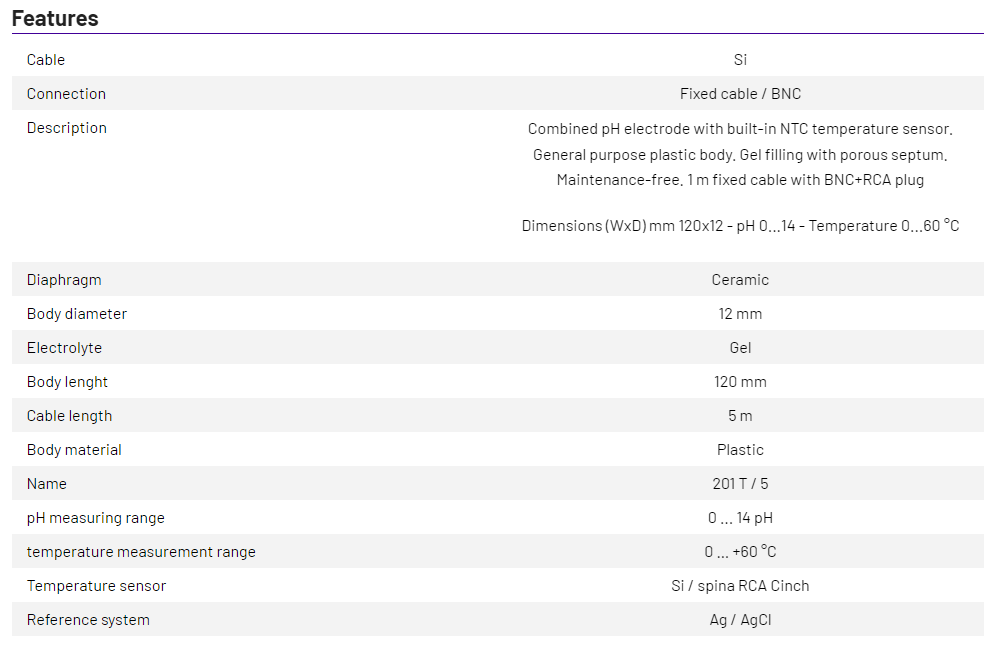This screenshot has height=646, width=993.
Task: Click the pH measuring range label
Action: point(96,518)
